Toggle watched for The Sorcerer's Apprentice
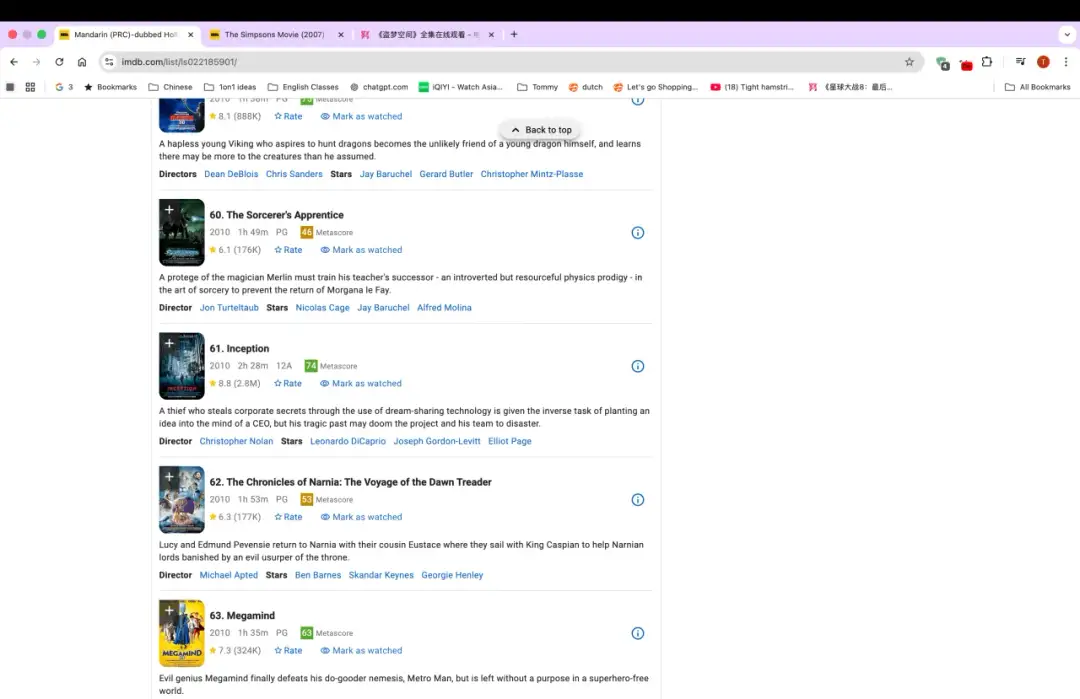 tap(361, 250)
